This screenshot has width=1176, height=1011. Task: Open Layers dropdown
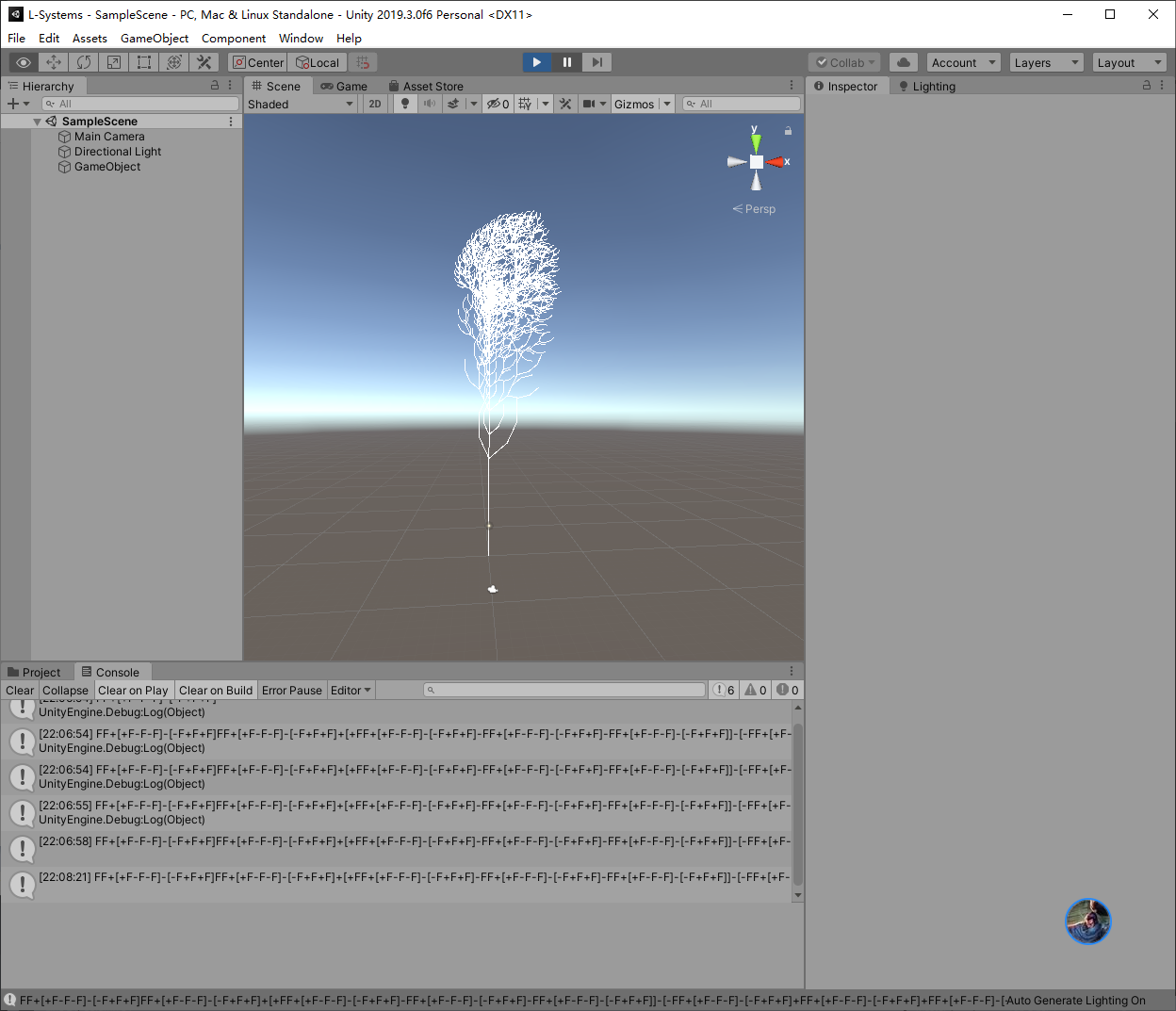pyautogui.click(x=1046, y=62)
